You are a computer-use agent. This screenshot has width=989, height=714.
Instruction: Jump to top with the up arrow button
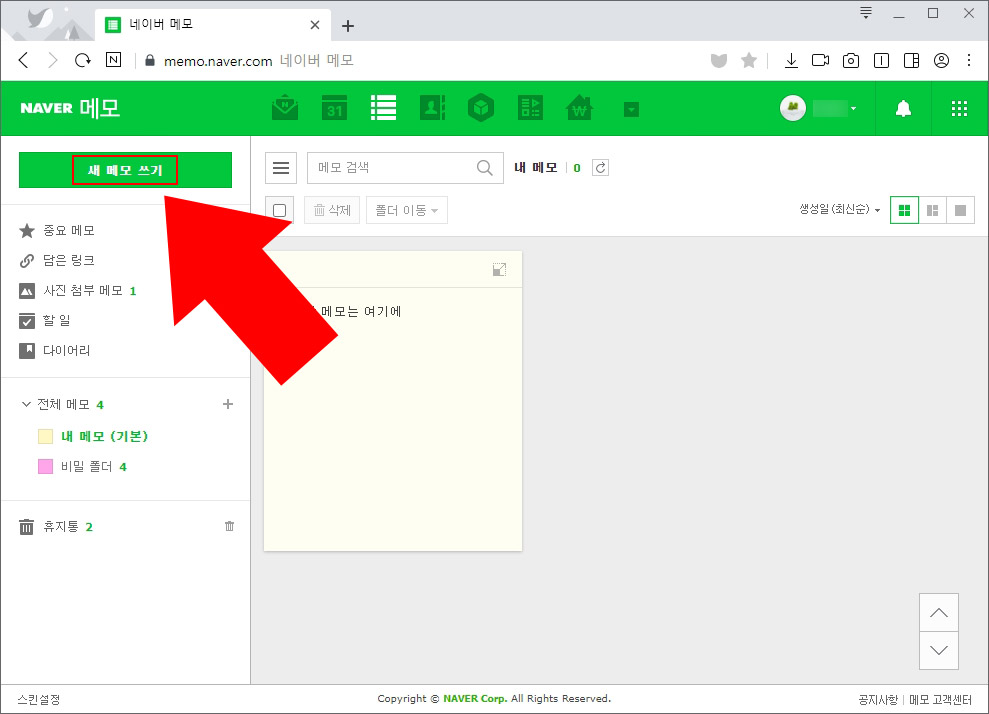tap(939, 612)
